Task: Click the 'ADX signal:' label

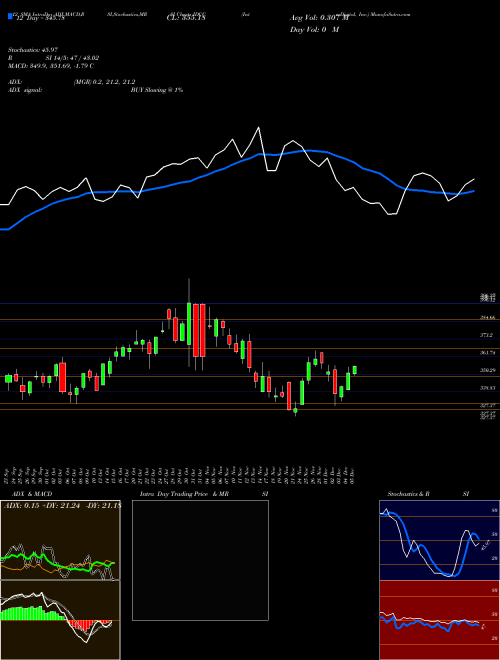Action: [25, 90]
